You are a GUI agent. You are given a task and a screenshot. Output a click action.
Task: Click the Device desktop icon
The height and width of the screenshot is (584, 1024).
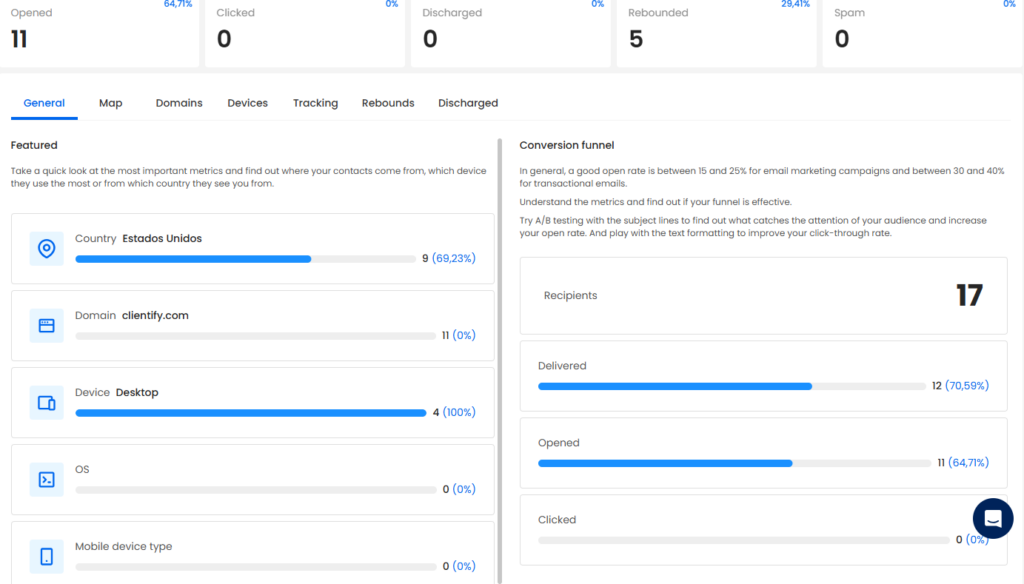(46, 403)
